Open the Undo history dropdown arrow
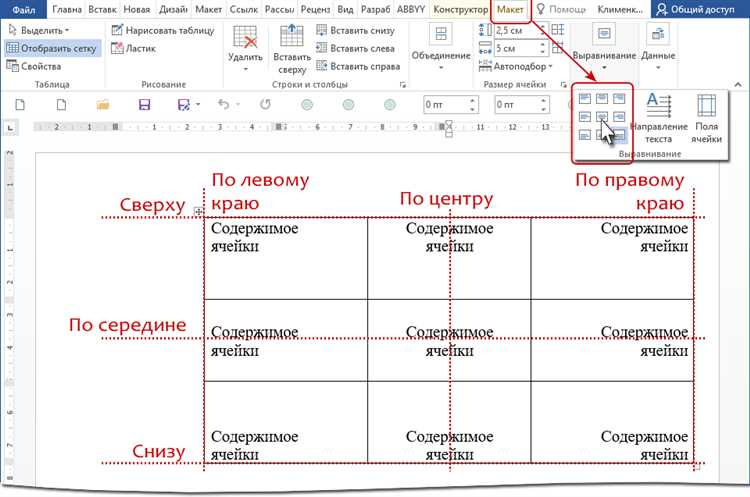This screenshot has height=497, width=750. point(238,104)
